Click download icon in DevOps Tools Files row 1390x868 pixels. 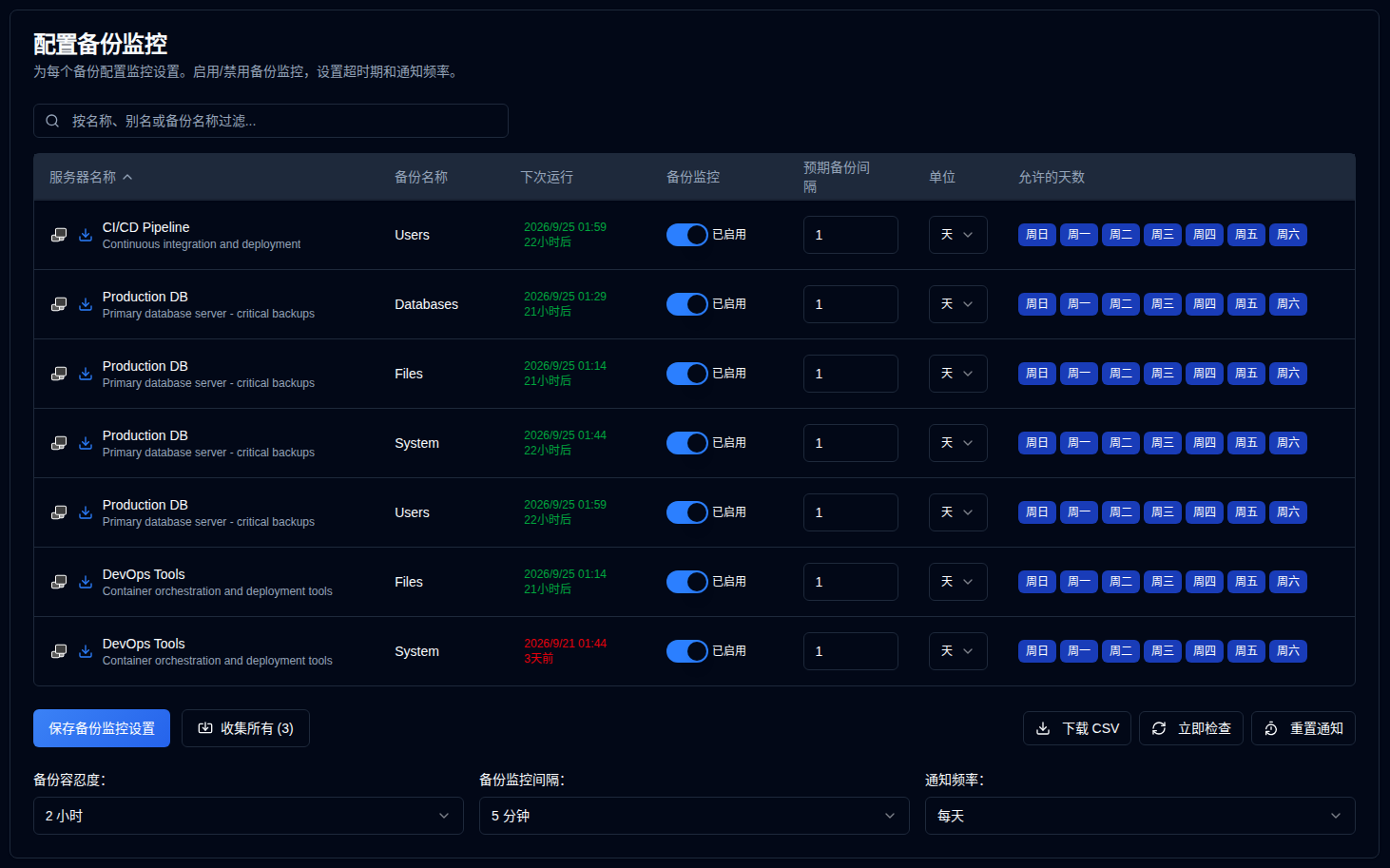pyautogui.click(x=86, y=582)
